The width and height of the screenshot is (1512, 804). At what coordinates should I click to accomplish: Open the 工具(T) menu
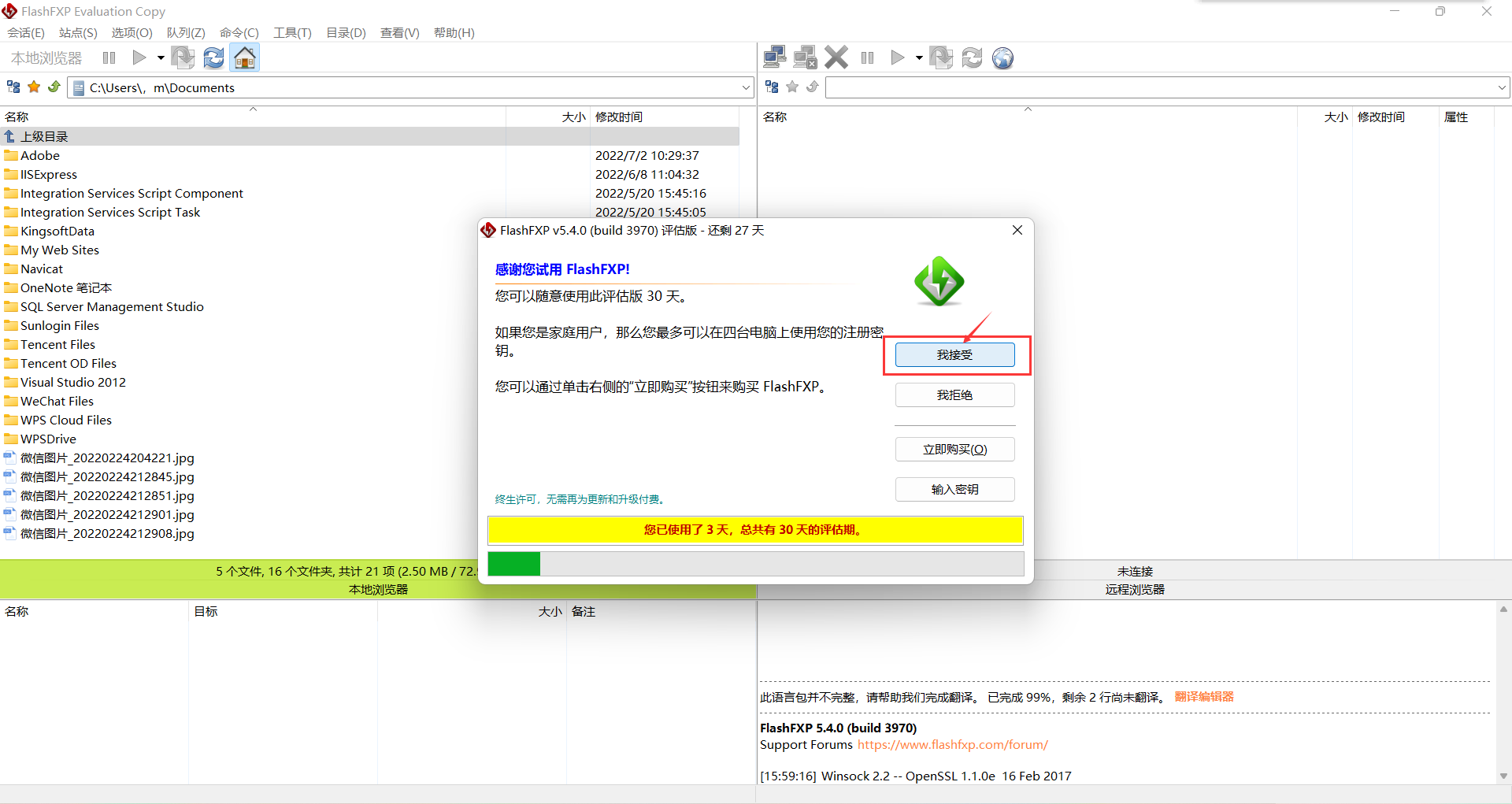pos(291,33)
